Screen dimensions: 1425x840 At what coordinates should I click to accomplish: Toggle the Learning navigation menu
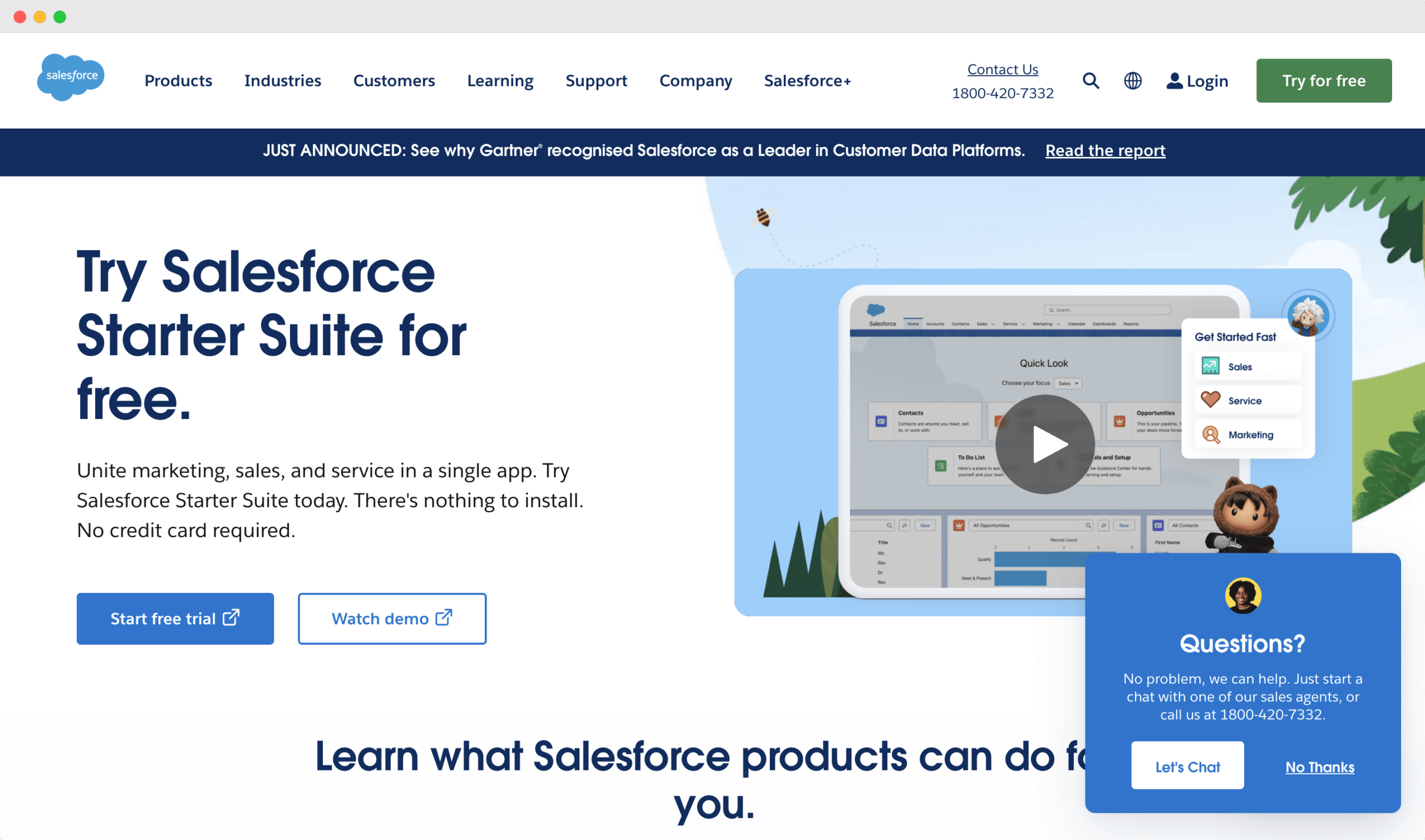coord(500,81)
